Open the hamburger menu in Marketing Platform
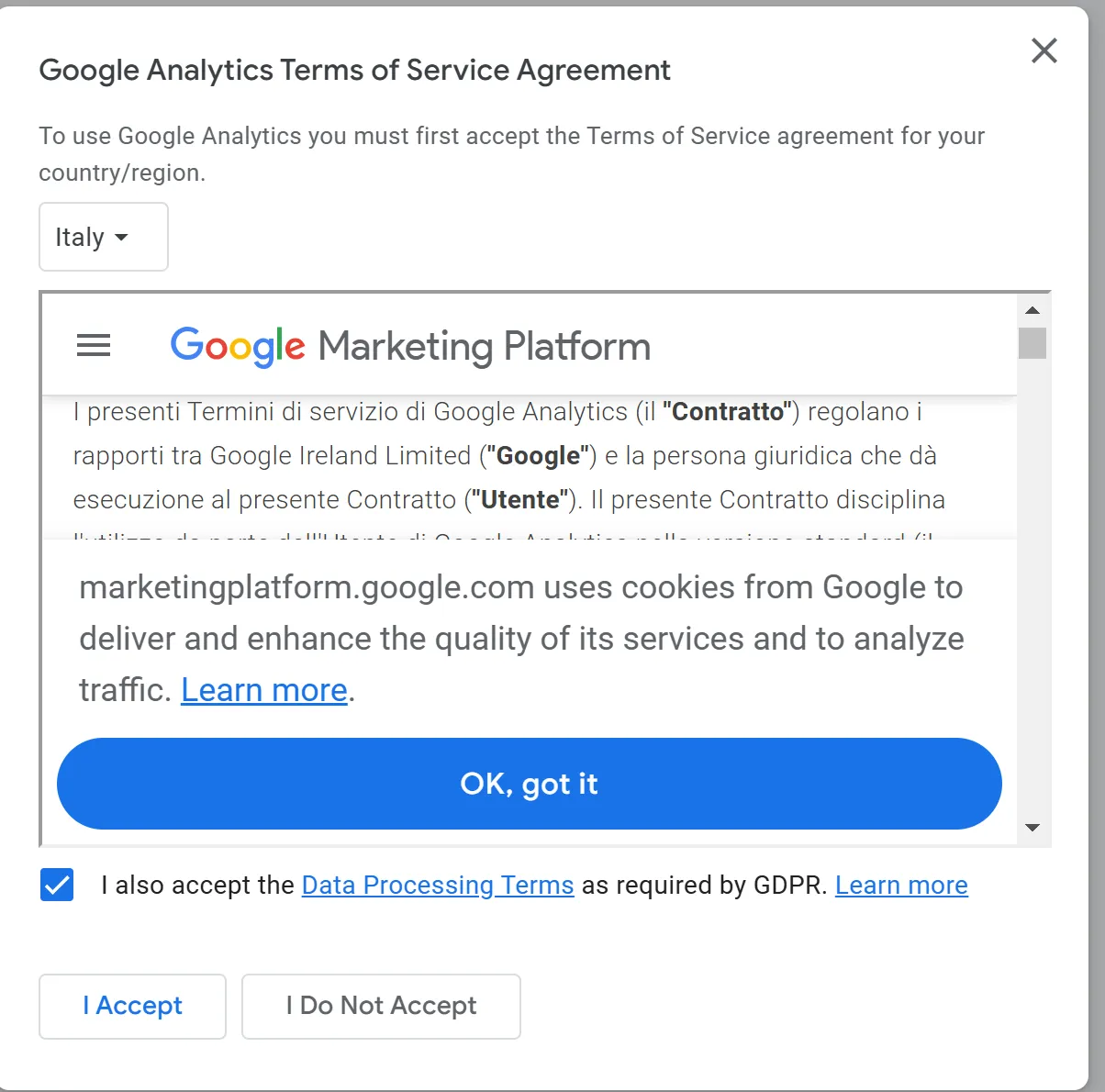Image resolution: width=1105 pixels, height=1092 pixels. 94,346
